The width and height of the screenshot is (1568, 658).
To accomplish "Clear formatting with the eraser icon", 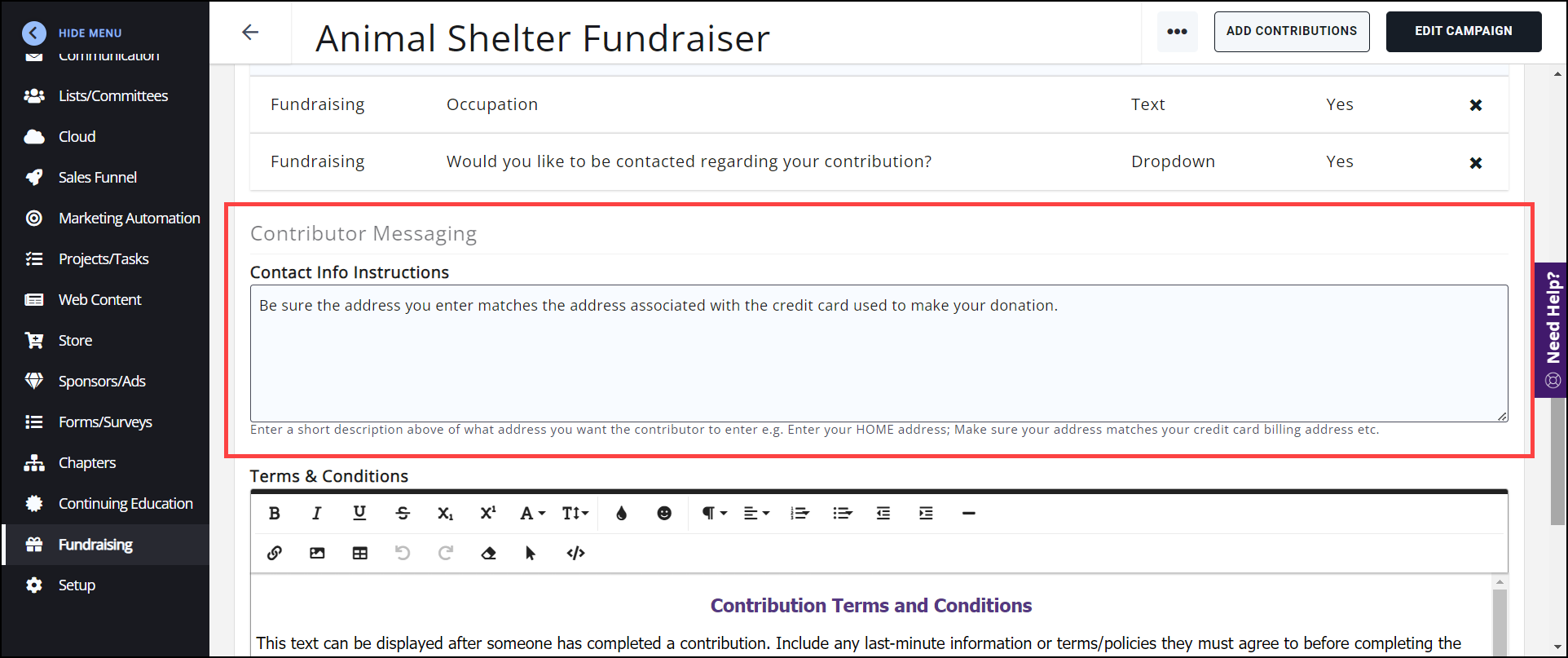I will 488,553.
